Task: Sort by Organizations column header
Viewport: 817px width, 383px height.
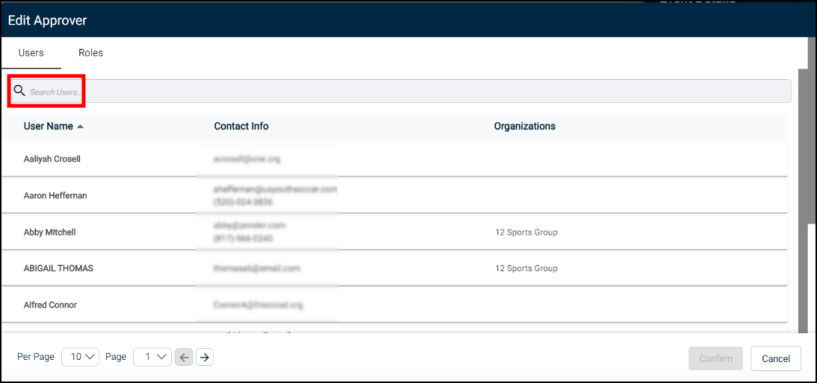Action: tap(525, 126)
